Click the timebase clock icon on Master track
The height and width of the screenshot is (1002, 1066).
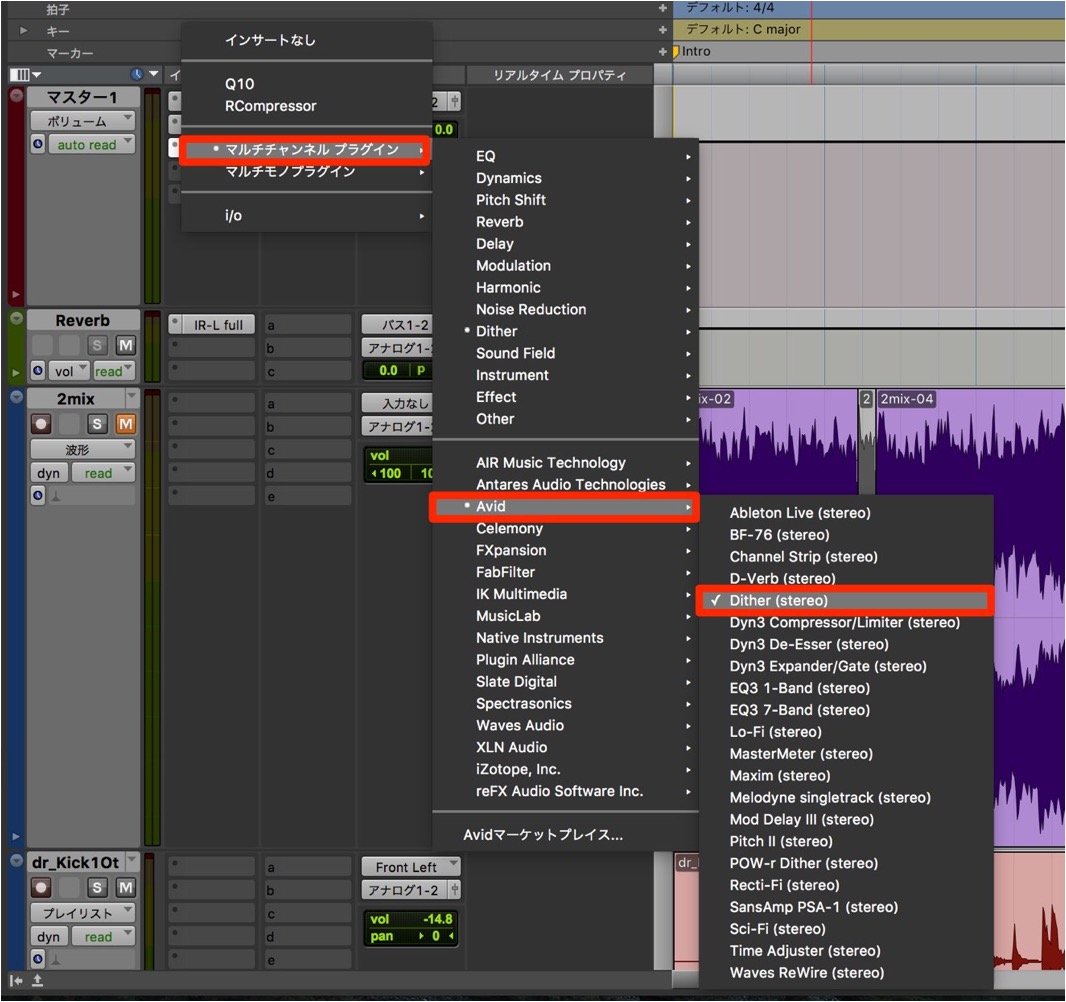[x=38, y=144]
